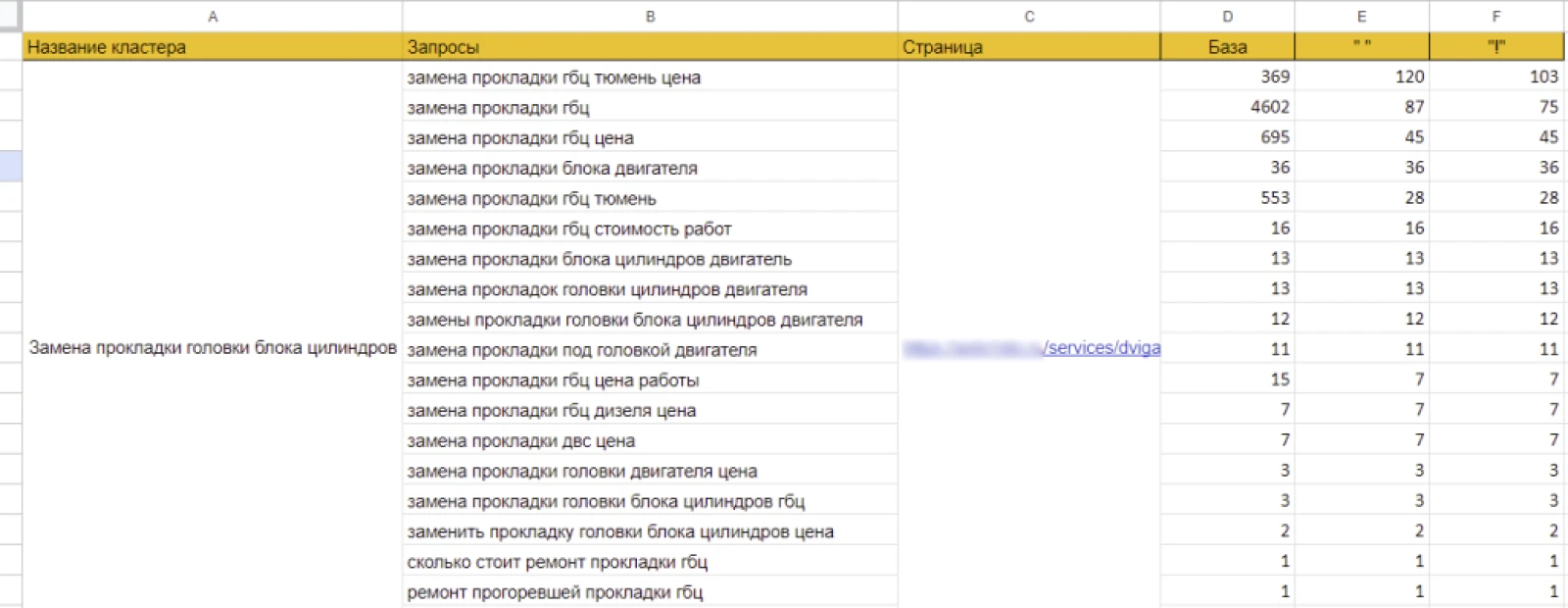Click the "Страница" header cell
This screenshot has height=608, width=1568.
click(1029, 46)
